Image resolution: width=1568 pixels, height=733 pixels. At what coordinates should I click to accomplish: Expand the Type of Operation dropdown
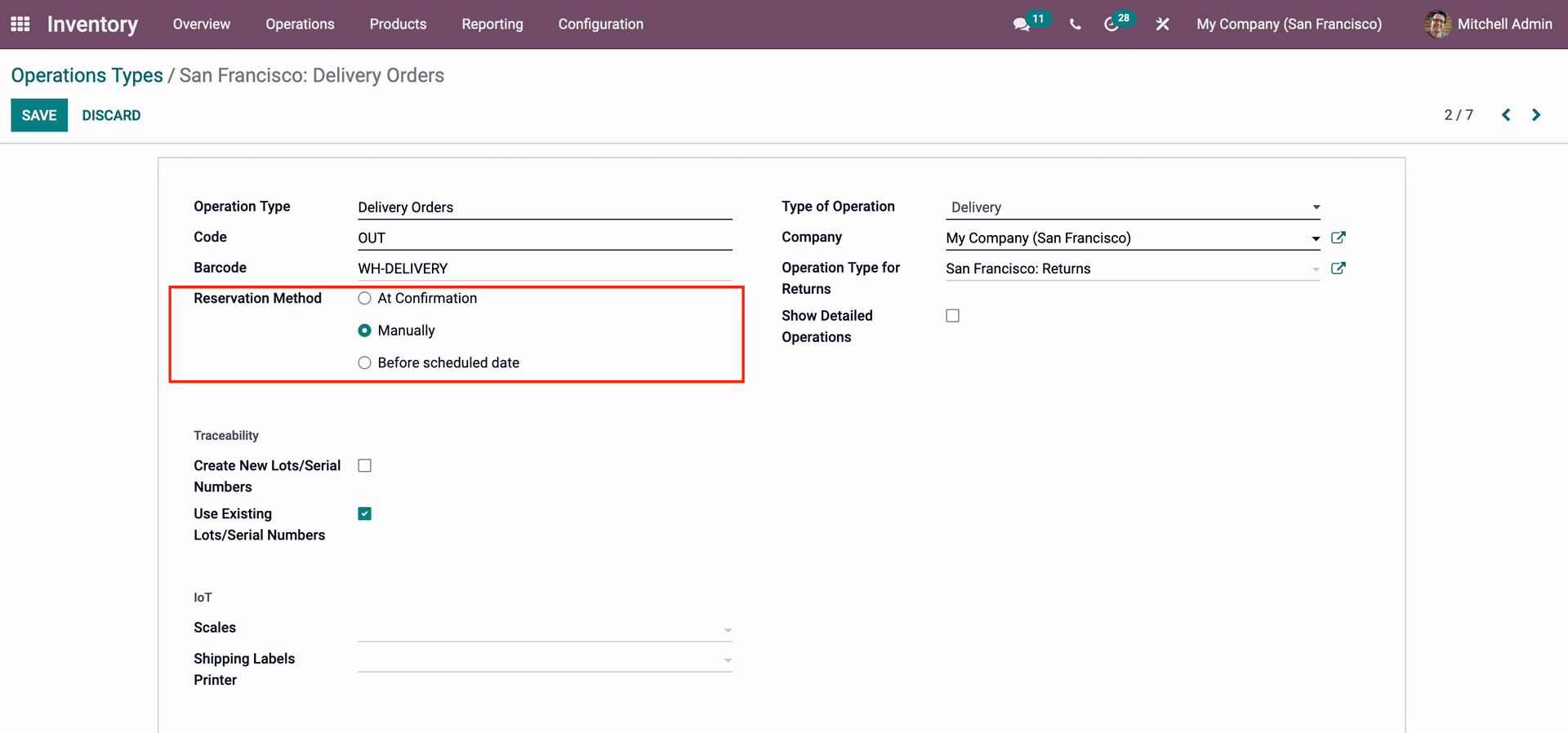point(1132,207)
